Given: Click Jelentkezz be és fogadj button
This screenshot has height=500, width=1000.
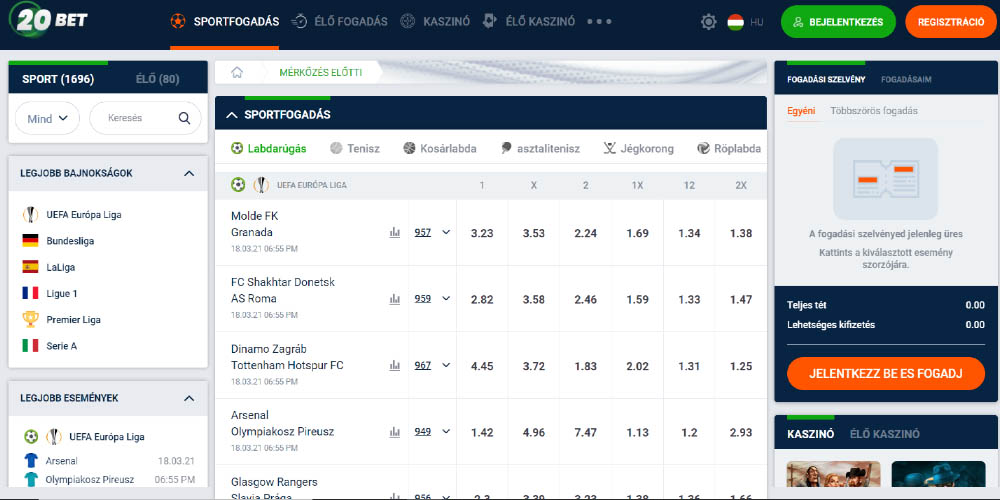Looking at the screenshot, I should (886, 374).
